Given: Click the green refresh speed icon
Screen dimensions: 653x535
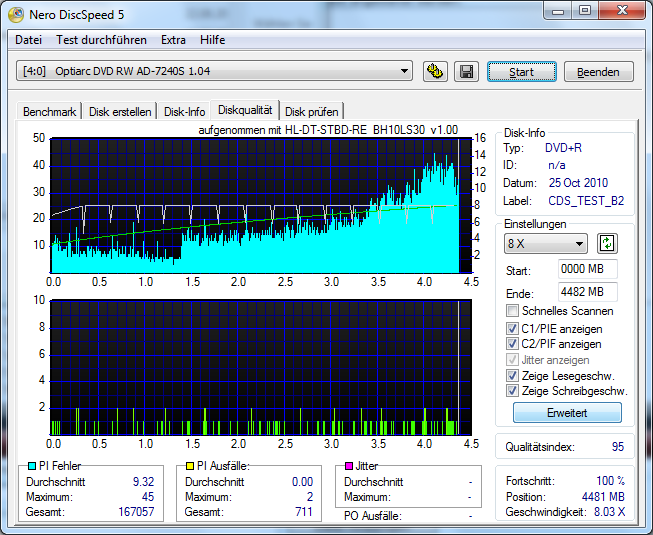Looking at the screenshot, I should click(x=607, y=243).
